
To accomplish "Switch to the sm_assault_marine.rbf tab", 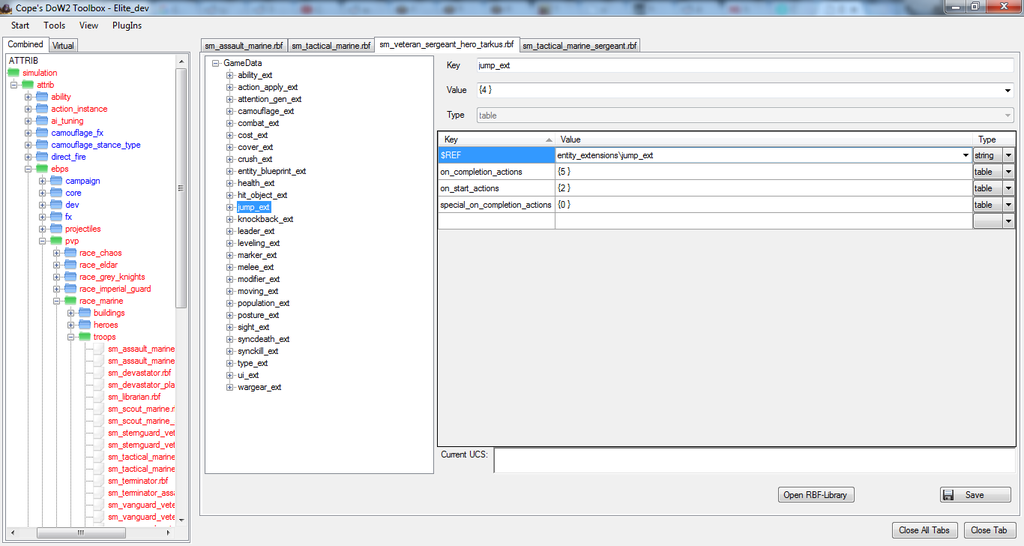I will [244, 46].
